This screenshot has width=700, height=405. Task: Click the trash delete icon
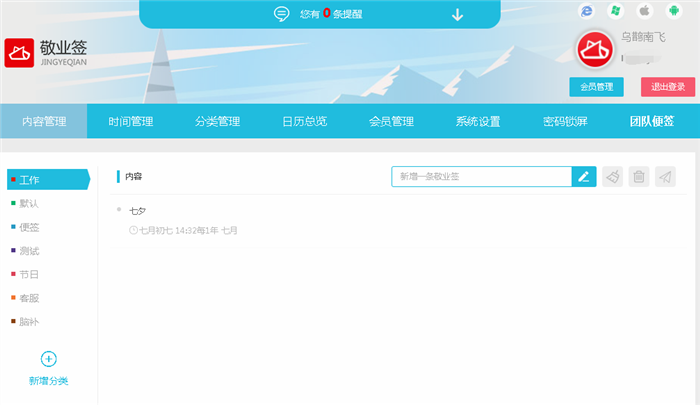[640, 177]
